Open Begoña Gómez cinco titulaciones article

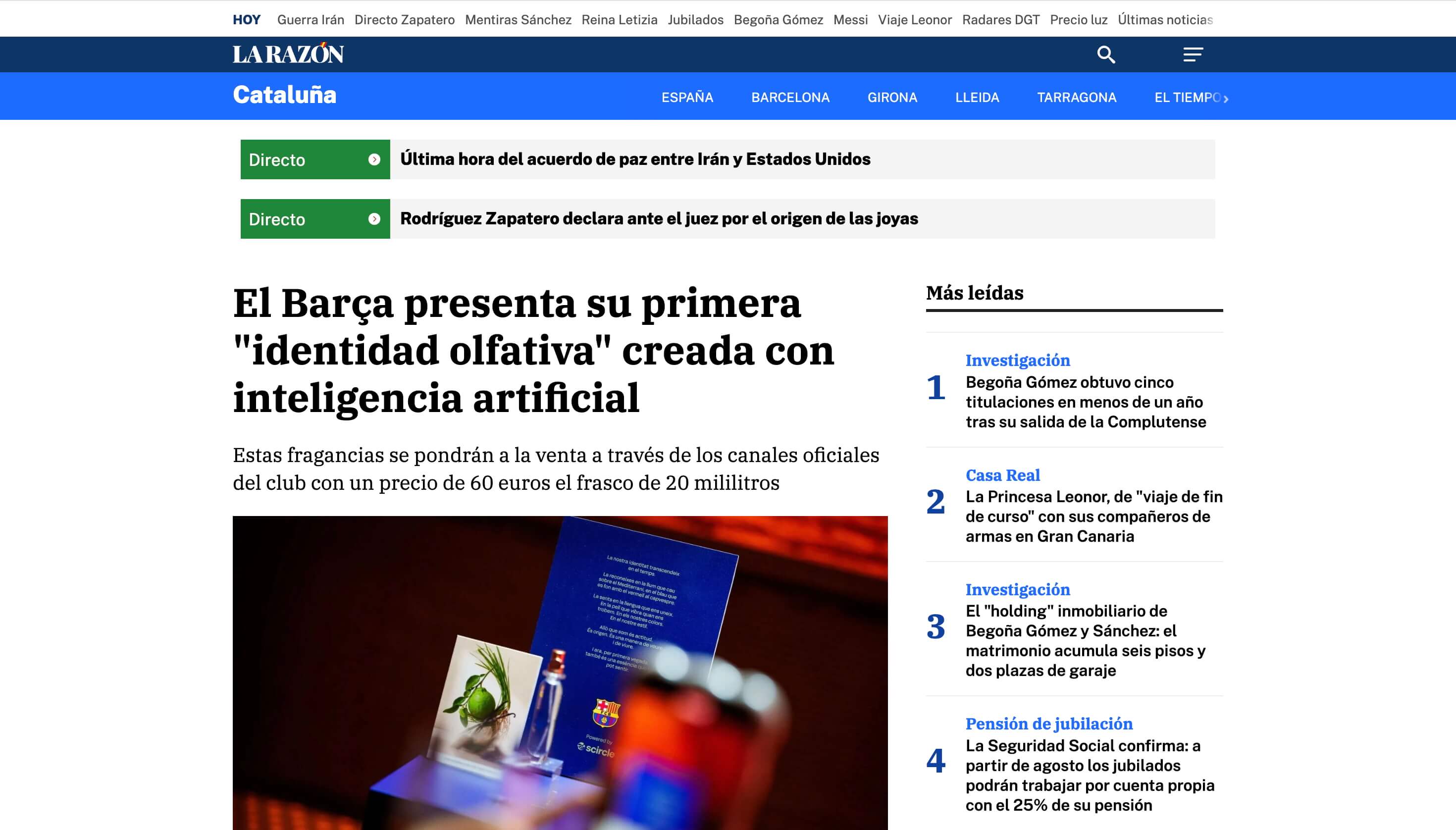point(1086,402)
